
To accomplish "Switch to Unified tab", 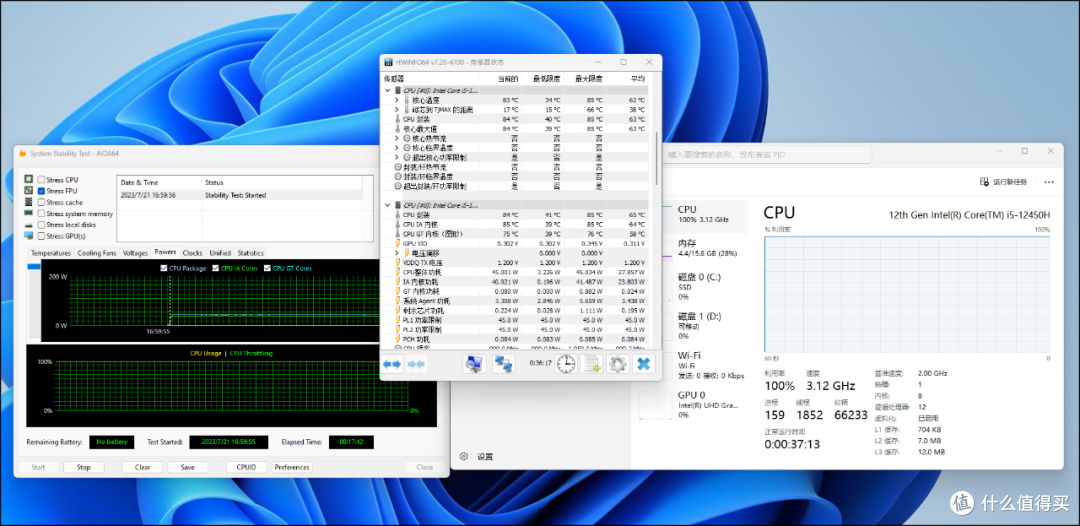I will tap(220, 253).
